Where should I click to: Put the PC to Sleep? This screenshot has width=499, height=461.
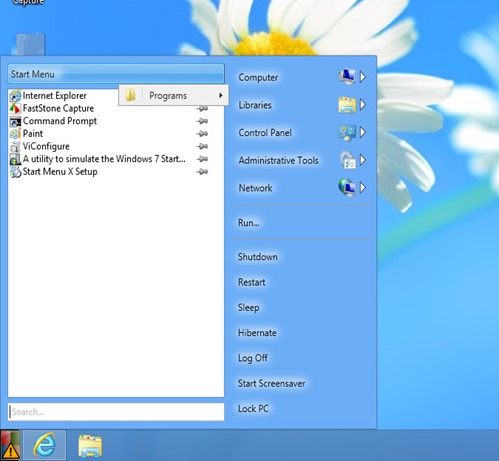(248, 307)
